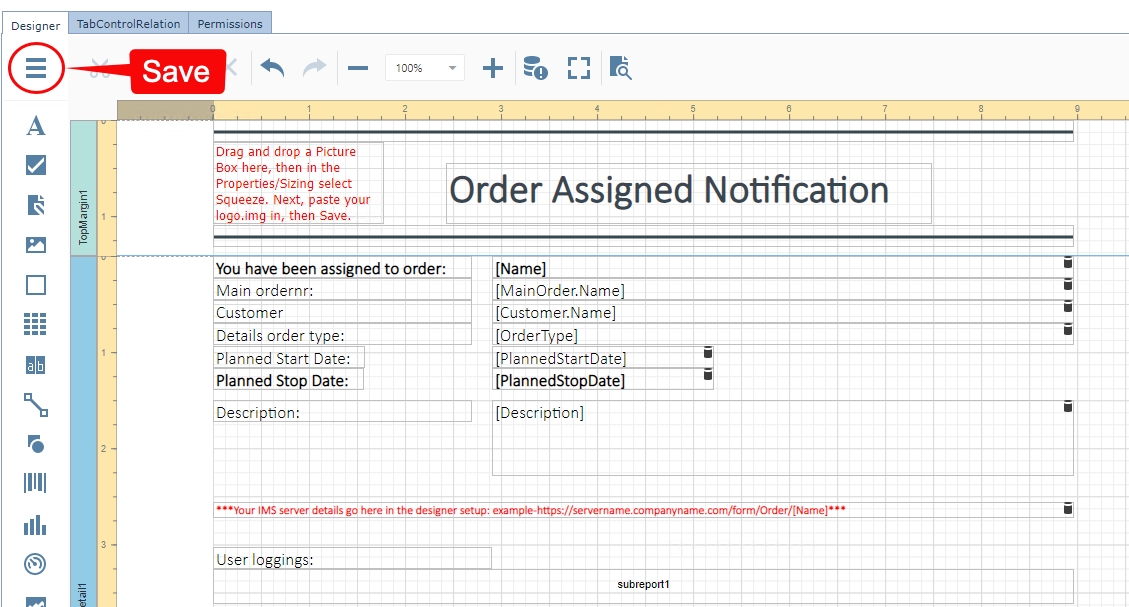Select the Order Assigned Notification title
This screenshot has width=1129, height=607.
[669, 190]
